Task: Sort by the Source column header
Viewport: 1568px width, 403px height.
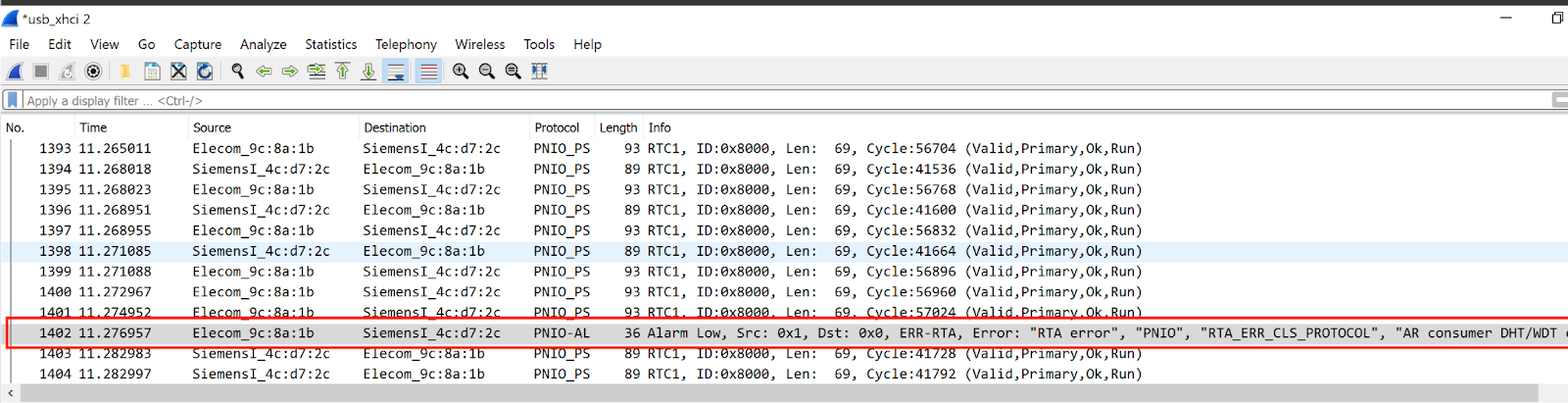Action: point(273,127)
